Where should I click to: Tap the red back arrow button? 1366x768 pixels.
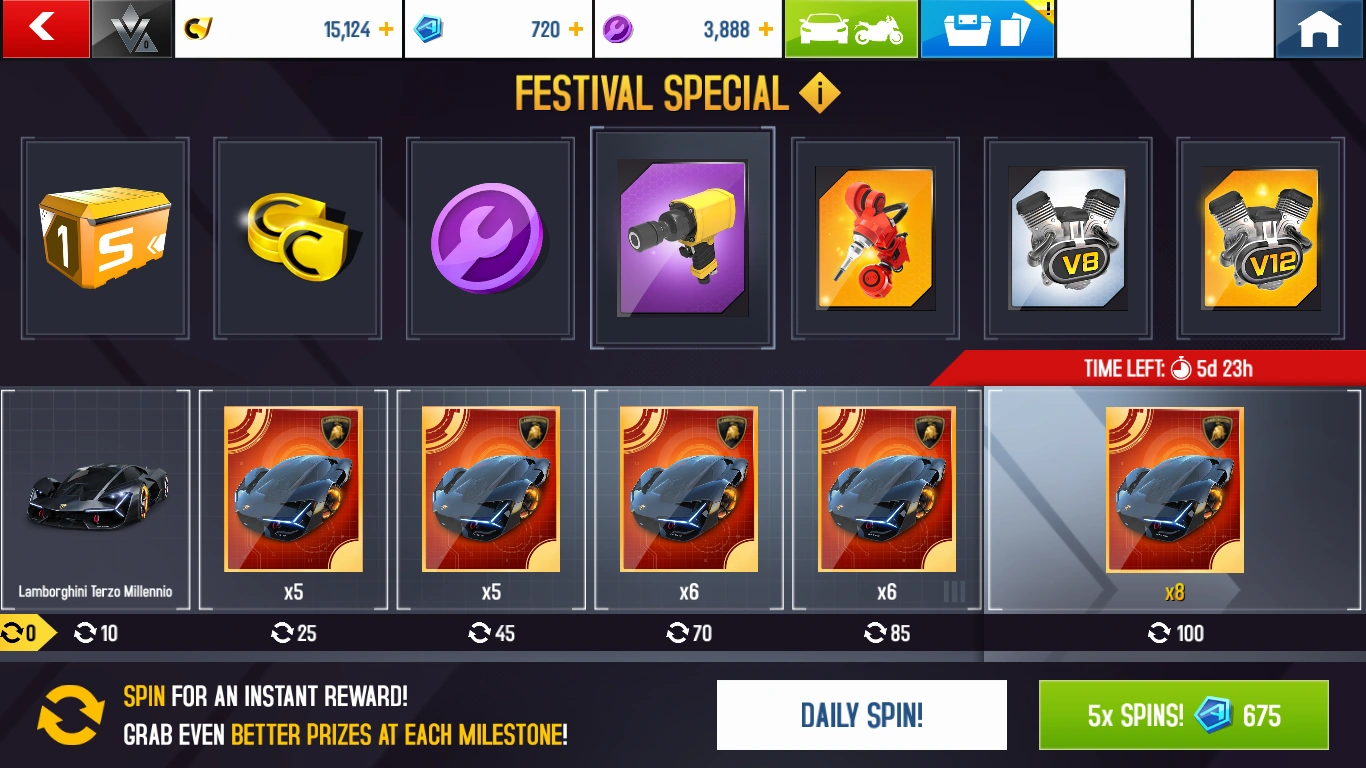point(45,28)
